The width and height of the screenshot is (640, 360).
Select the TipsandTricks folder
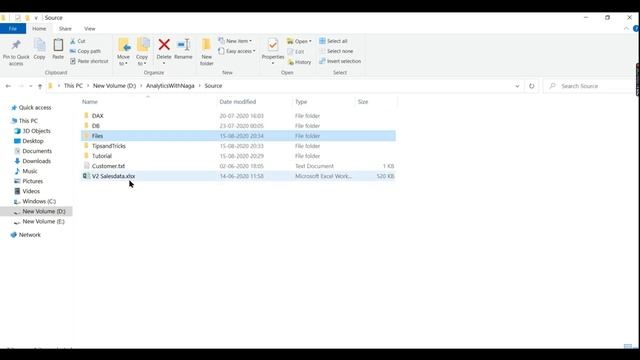tap(238, 146)
